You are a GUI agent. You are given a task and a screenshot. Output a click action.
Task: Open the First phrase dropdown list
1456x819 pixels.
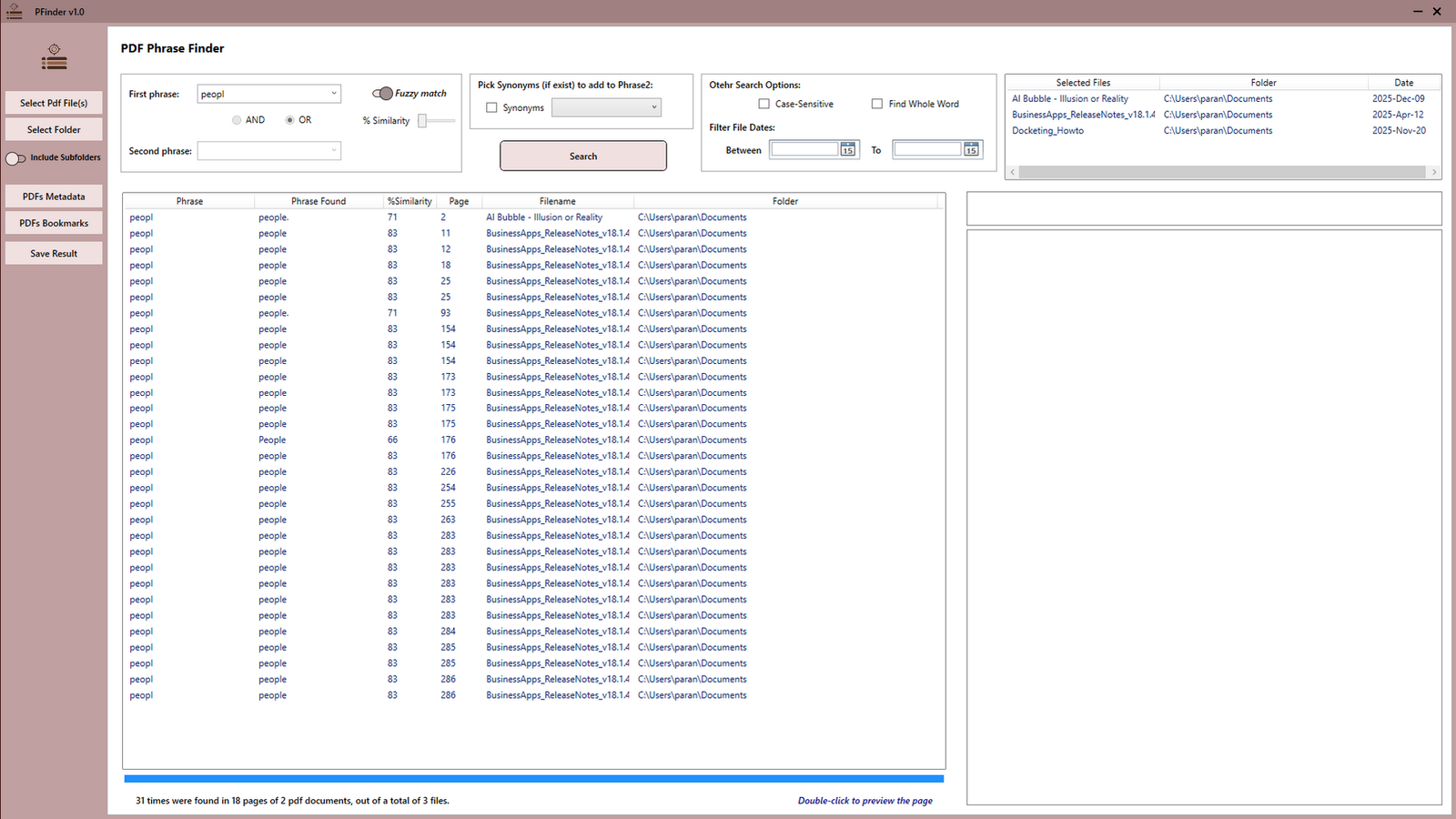tap(332, 93)
